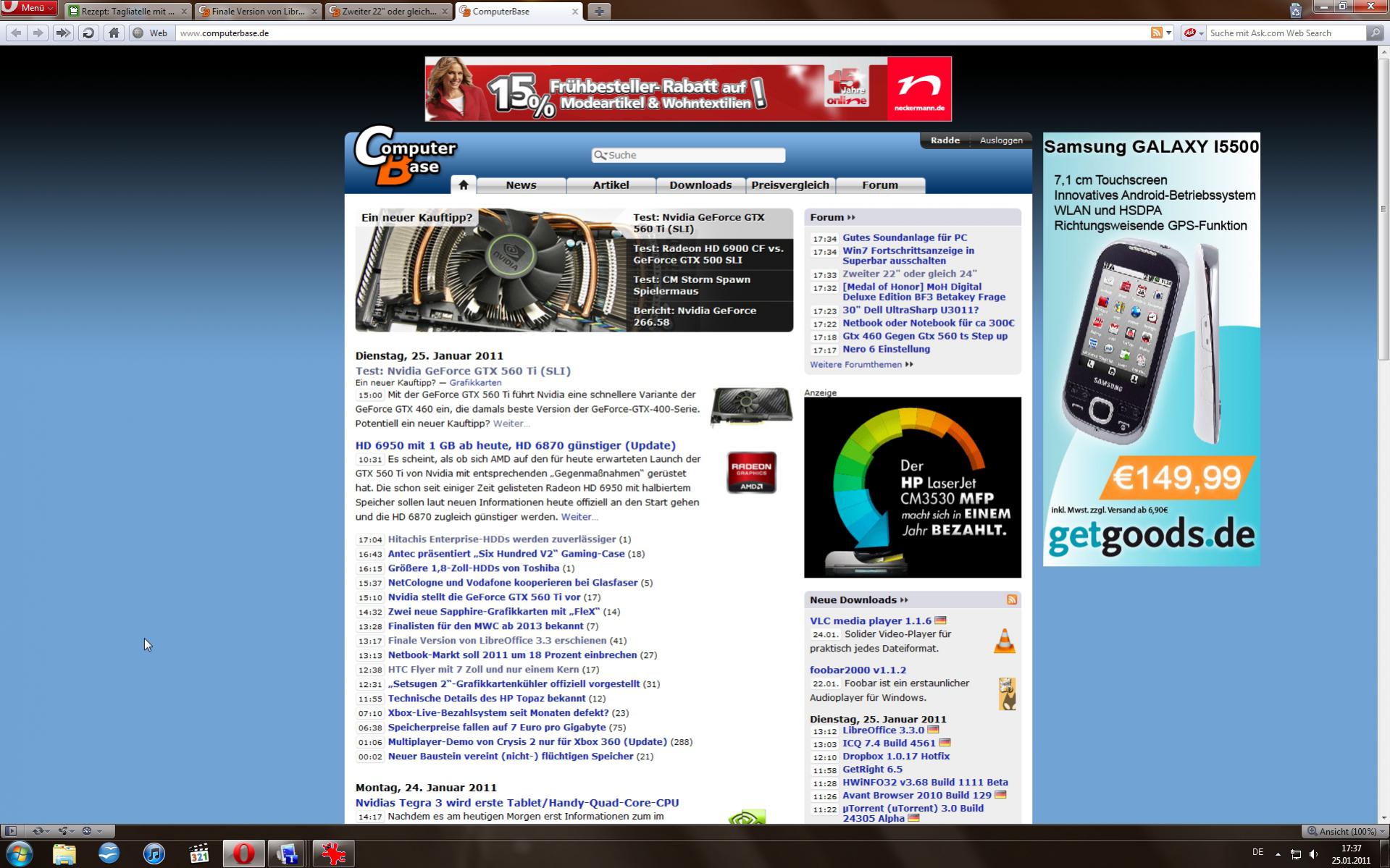This screenshot has width=1390, height=868.
Task: Click the clock showing 17:37
Action: 1351,848
